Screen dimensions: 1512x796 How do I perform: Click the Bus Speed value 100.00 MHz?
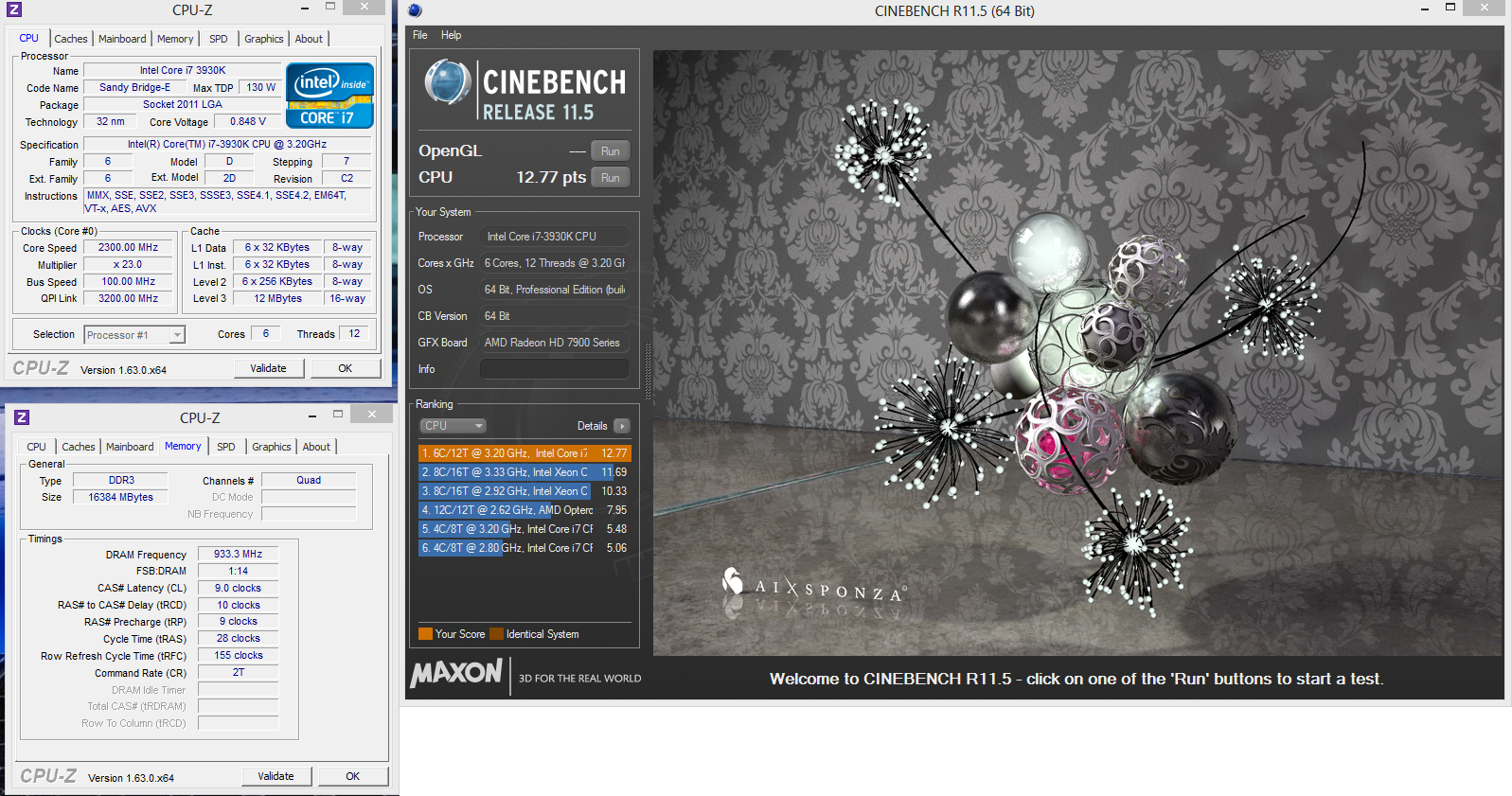[x=129, y=282]
